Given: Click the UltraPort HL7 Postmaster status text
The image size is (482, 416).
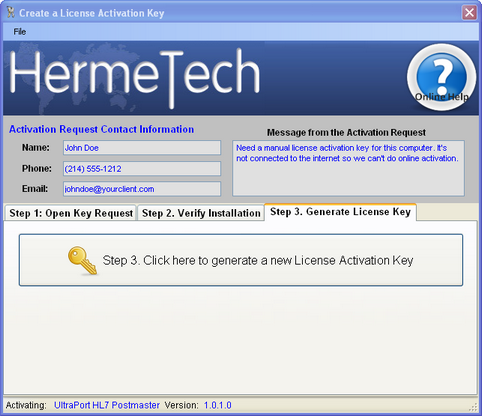Looking at the screenshot, I should [107, 405].
